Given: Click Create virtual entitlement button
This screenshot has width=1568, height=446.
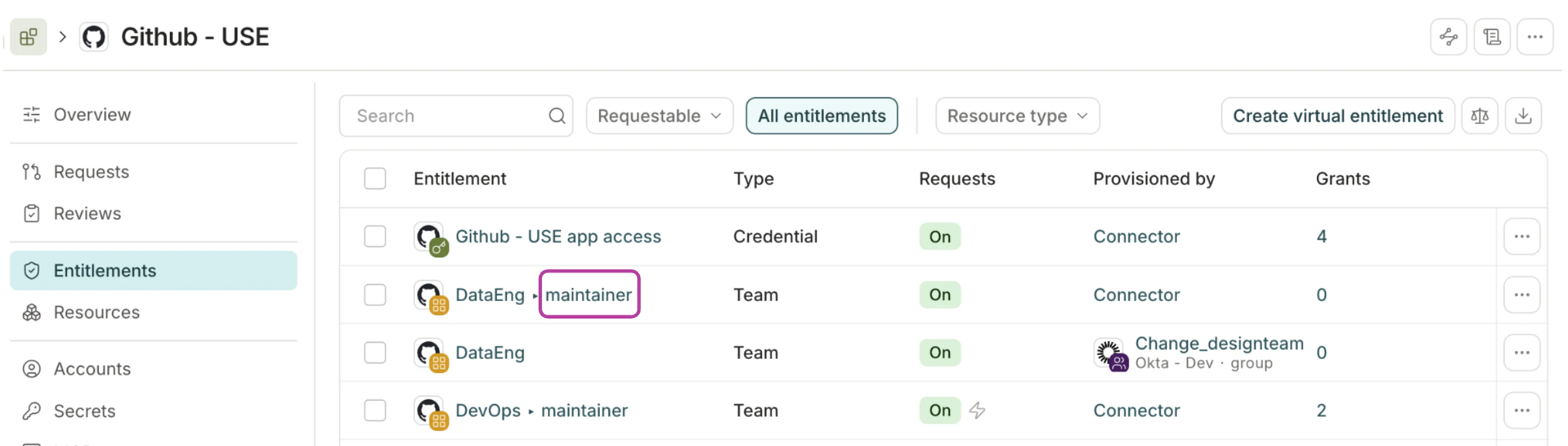Looking at the screenshot, I should point(1338,116).
